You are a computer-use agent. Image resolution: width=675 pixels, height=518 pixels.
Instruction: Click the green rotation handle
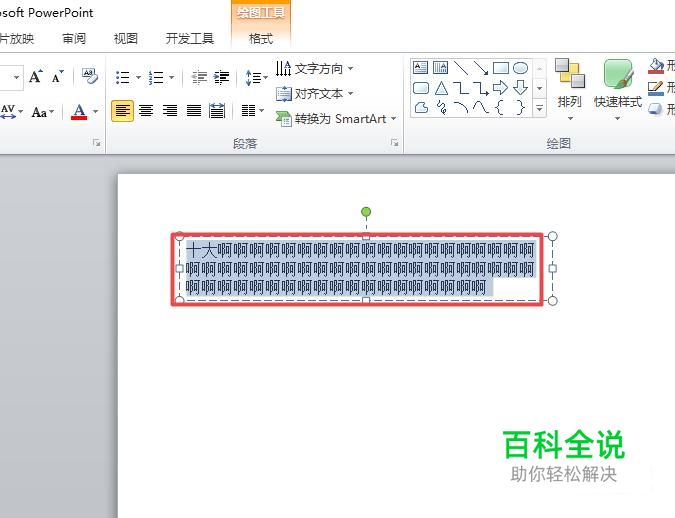[x=366, y=212]
